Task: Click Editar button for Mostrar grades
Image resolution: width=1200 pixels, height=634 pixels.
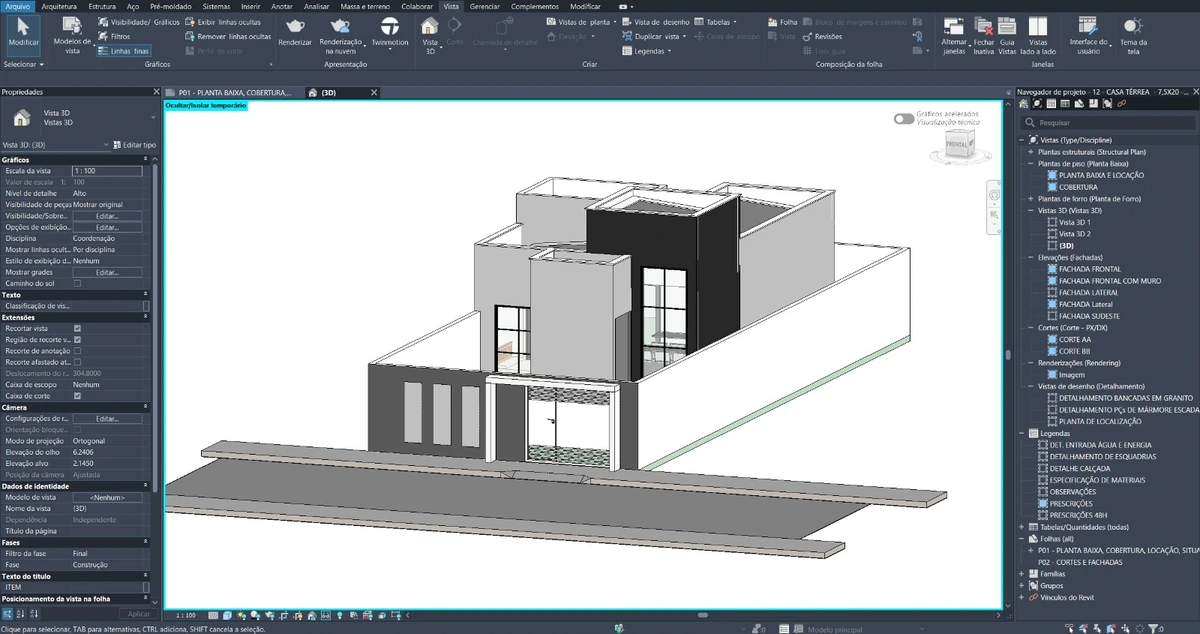Action: pyautogui.click(x=107, y=272)
